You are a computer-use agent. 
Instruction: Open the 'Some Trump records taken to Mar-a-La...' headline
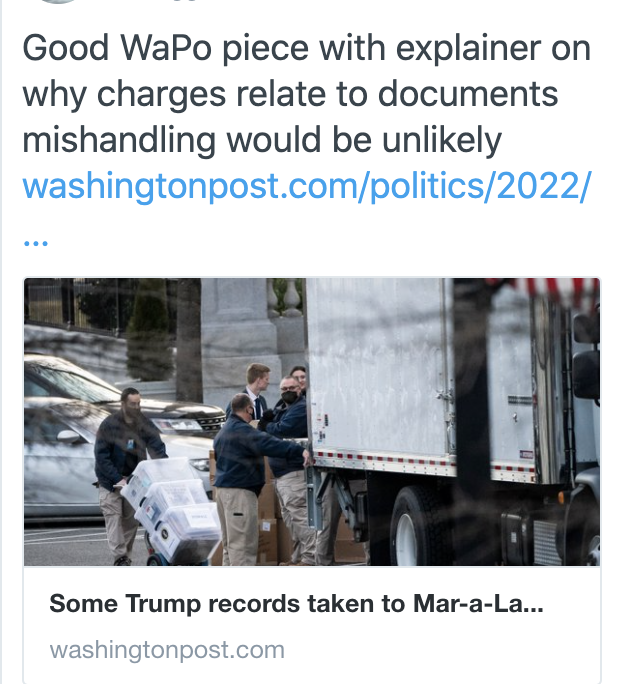coord(296,604)
